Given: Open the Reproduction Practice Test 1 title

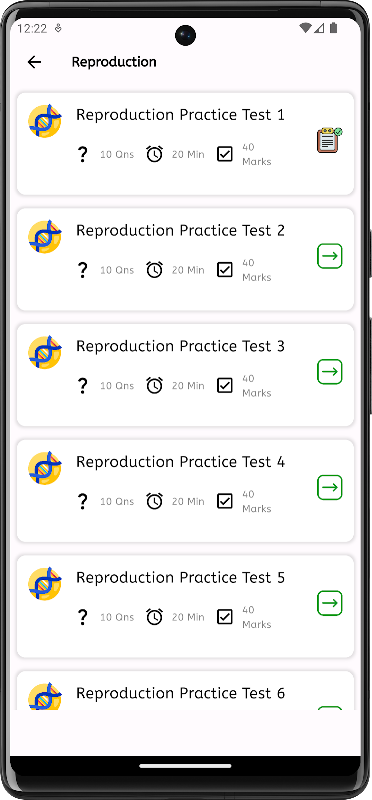Looking at the screenshot, I should tap(180, 115).
